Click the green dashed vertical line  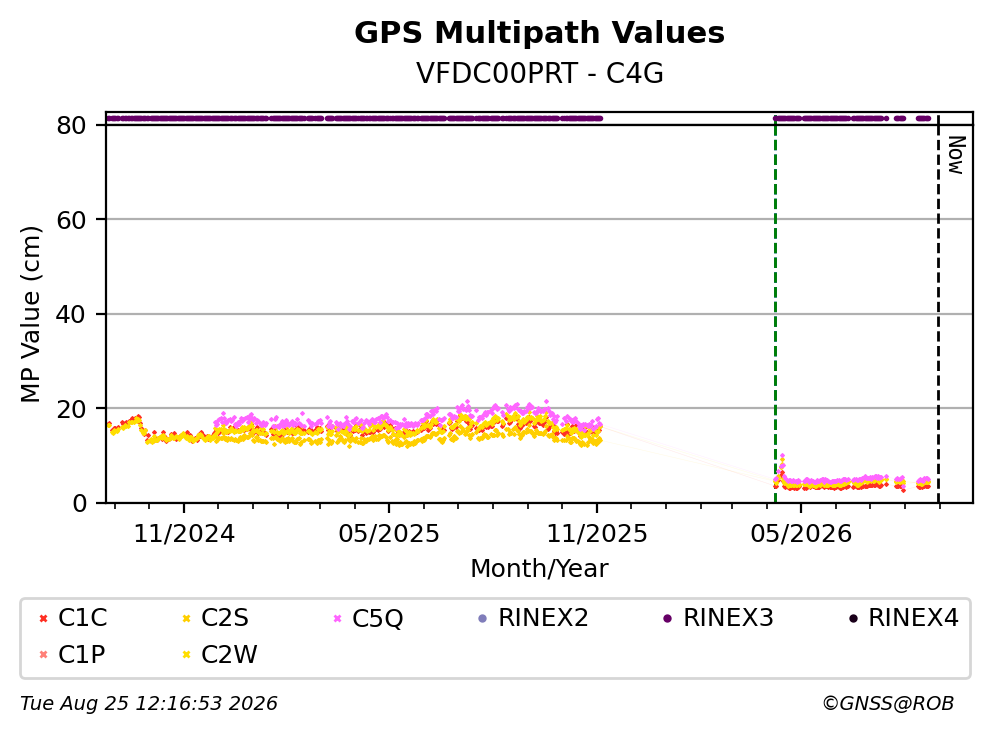coord(775,310)
